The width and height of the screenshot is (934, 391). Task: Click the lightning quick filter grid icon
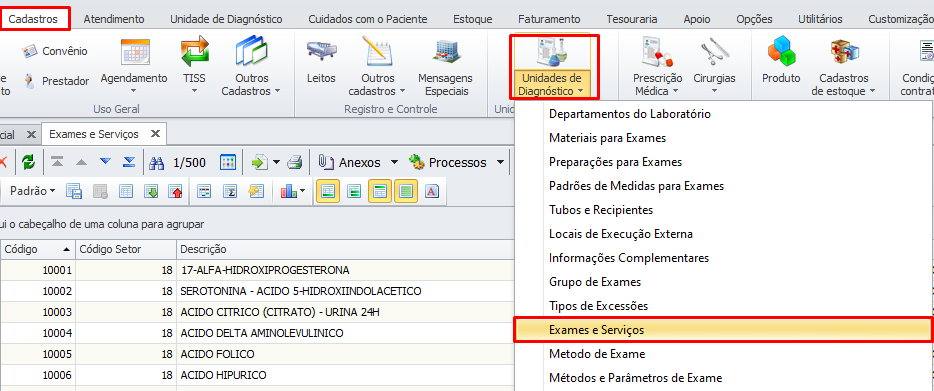click(256, 191)
